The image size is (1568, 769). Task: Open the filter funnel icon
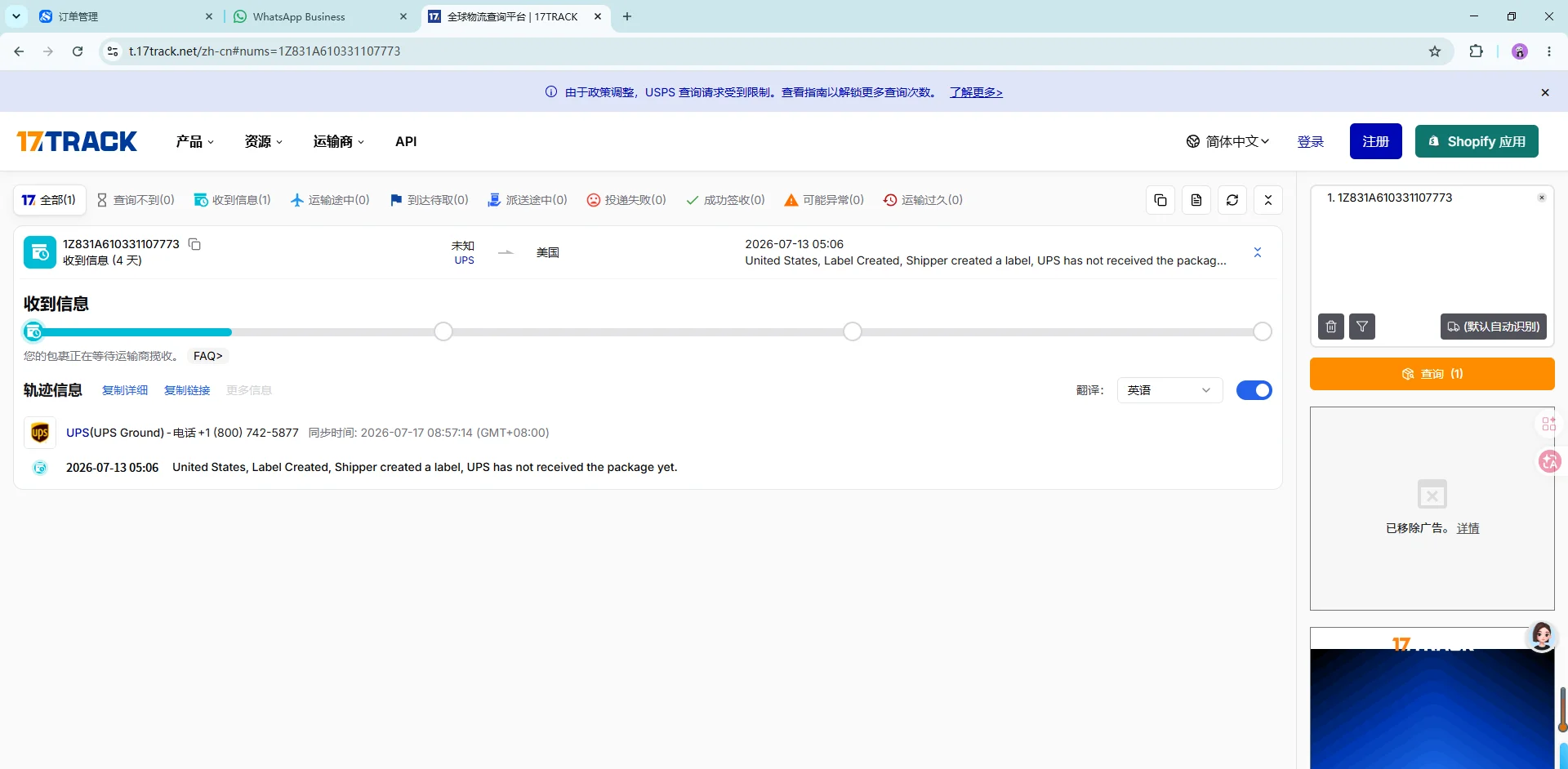(1362, 327)
